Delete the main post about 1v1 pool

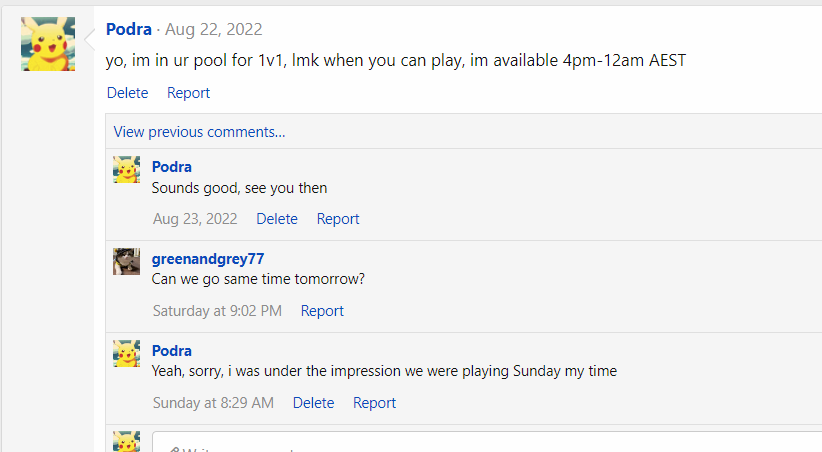[127, 93]
